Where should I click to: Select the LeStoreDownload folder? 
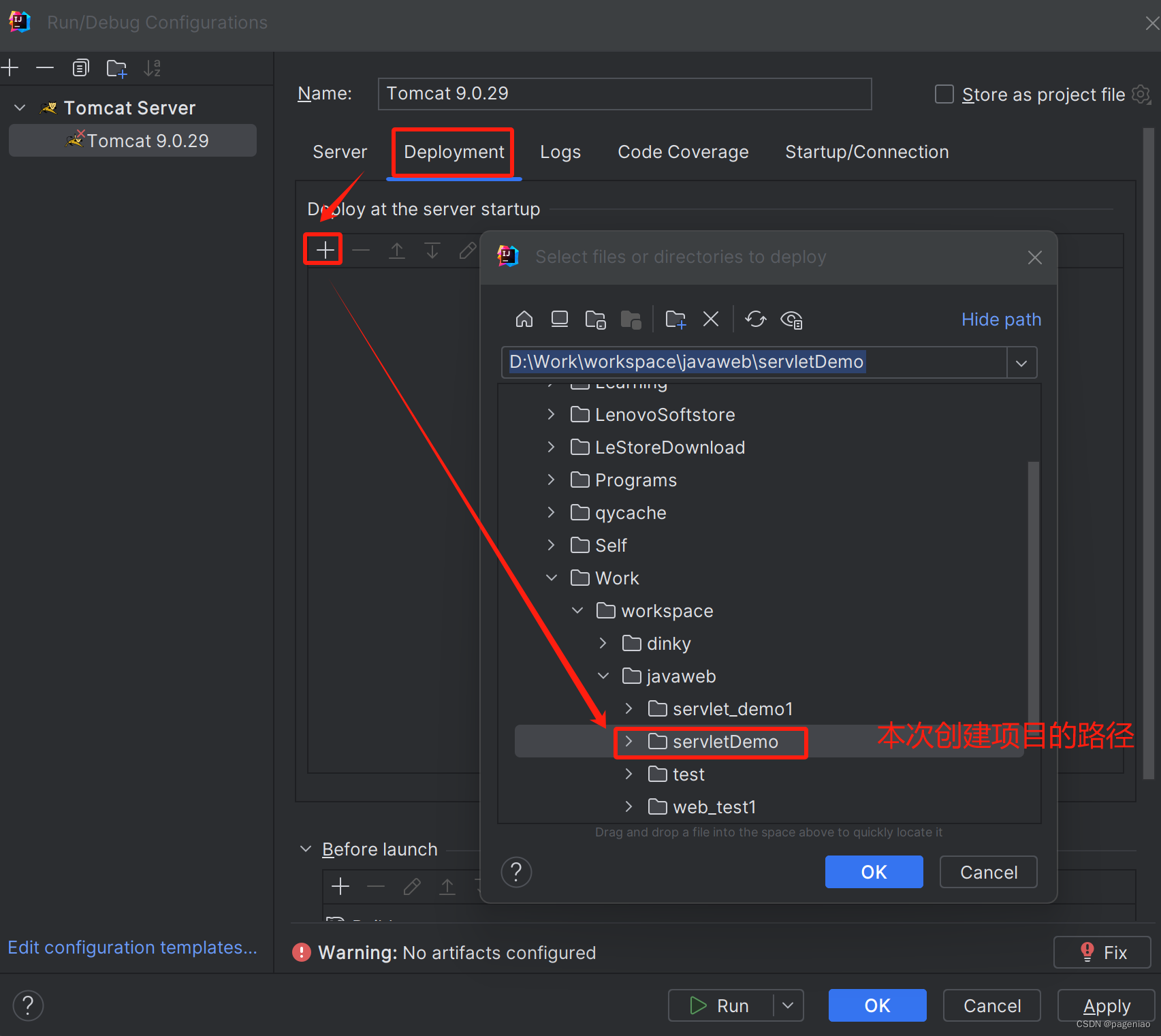click(670, 447)
